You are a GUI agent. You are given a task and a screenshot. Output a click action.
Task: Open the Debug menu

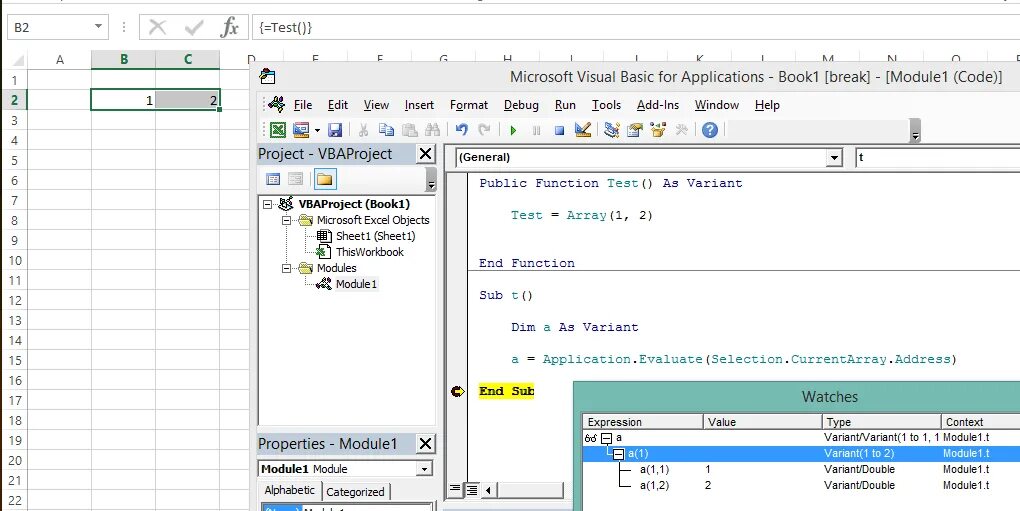(x=521, y=105)
